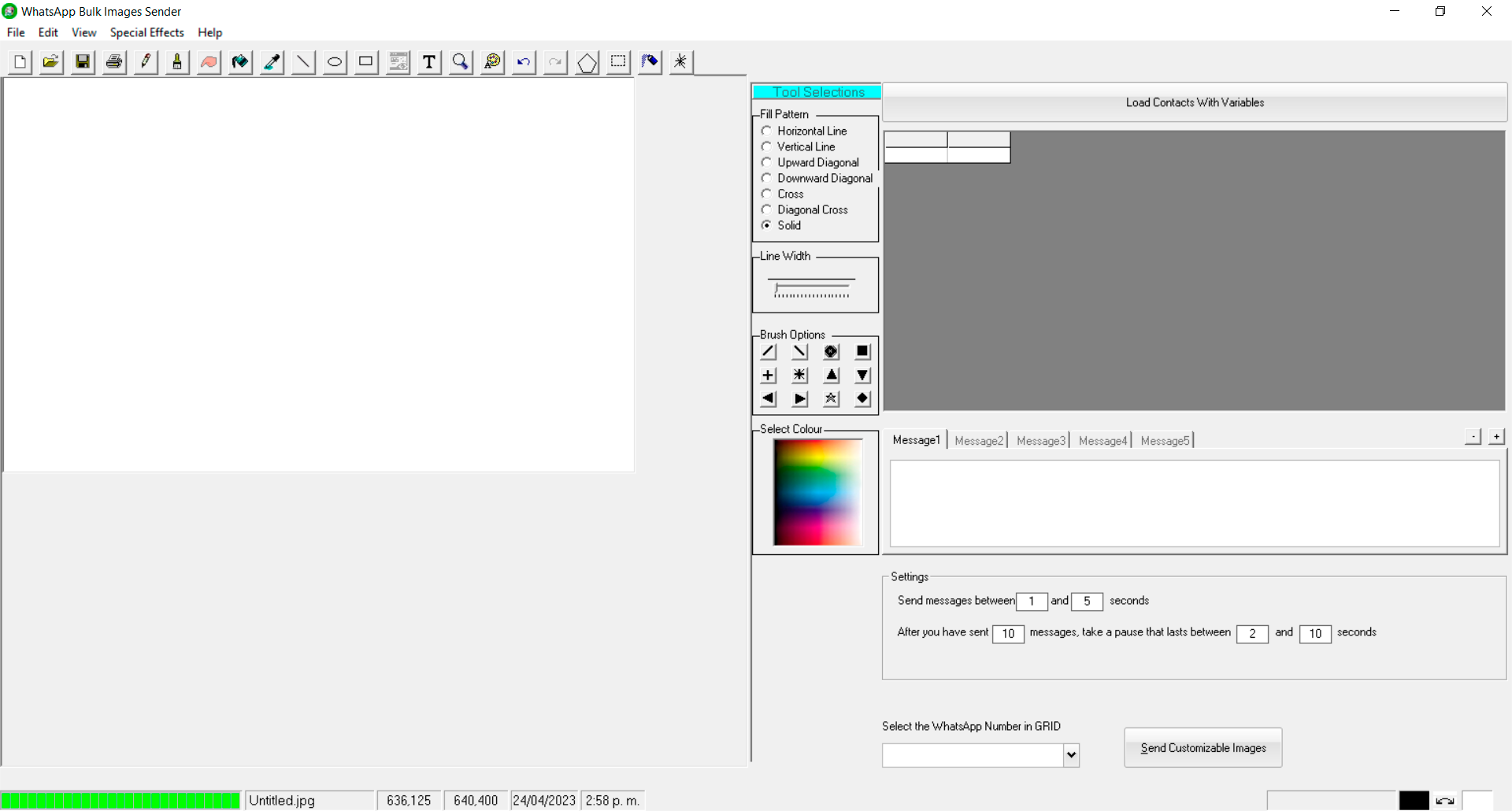The width and height of the screenshot is (1512, 811).
Task: Click the minus button beside message tabs
Action: click(1473, 436)
